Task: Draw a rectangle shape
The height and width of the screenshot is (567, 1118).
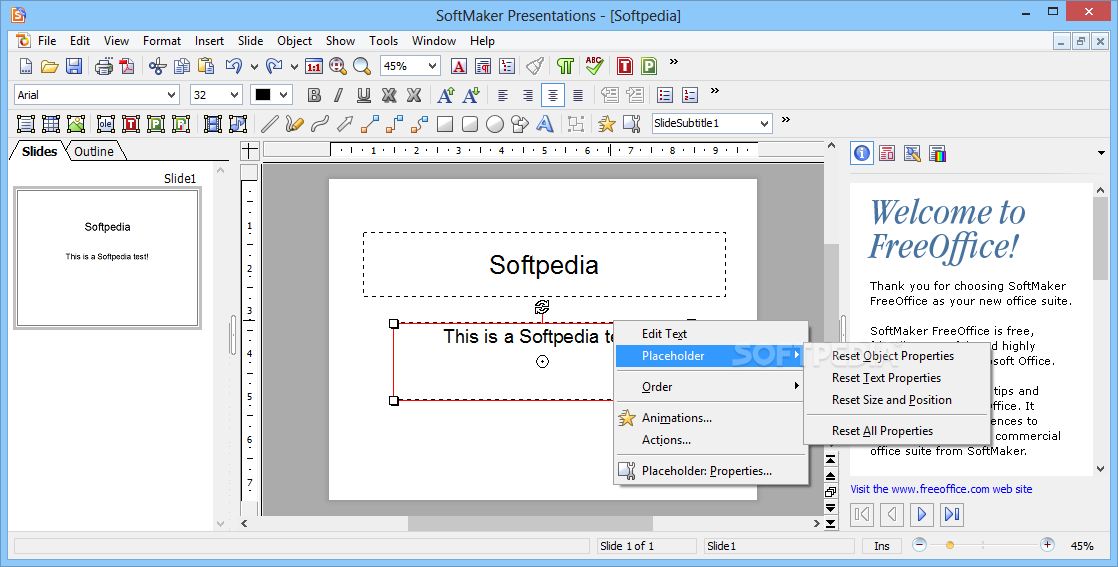Action: click(445, 123)
